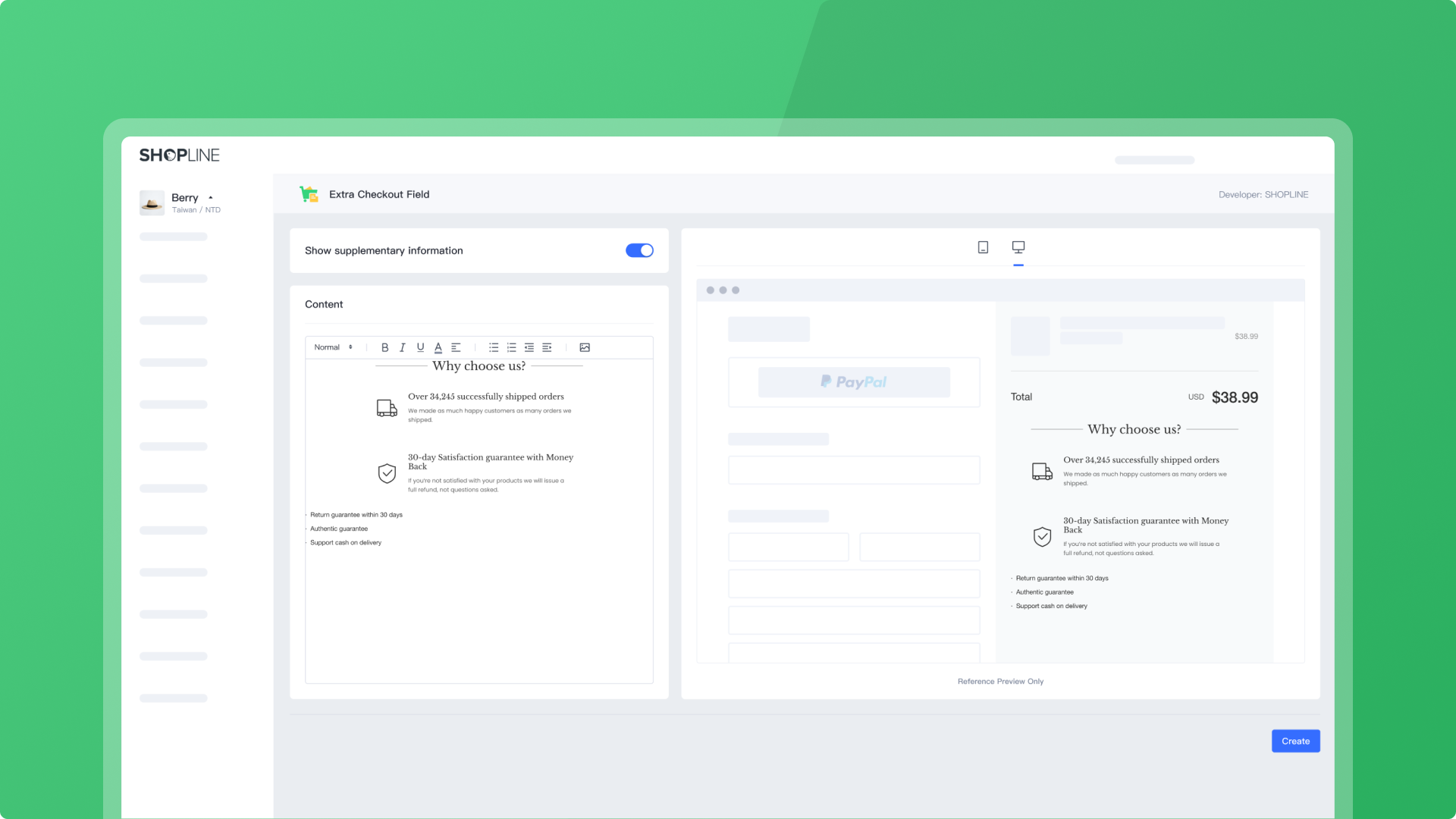Click the Extra Checkout Field app icon
Screen dimensions: 1456x819
(x=309, y=194)
